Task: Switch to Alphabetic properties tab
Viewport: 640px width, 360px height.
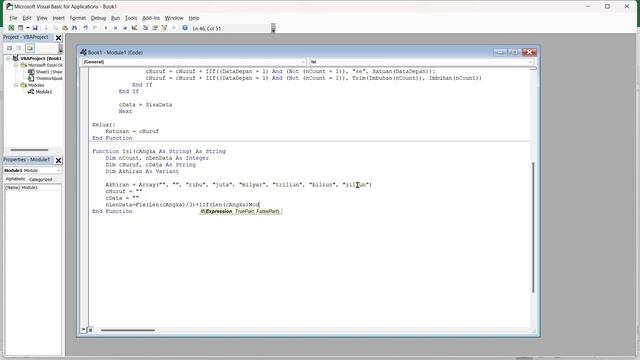Action: 15,179
